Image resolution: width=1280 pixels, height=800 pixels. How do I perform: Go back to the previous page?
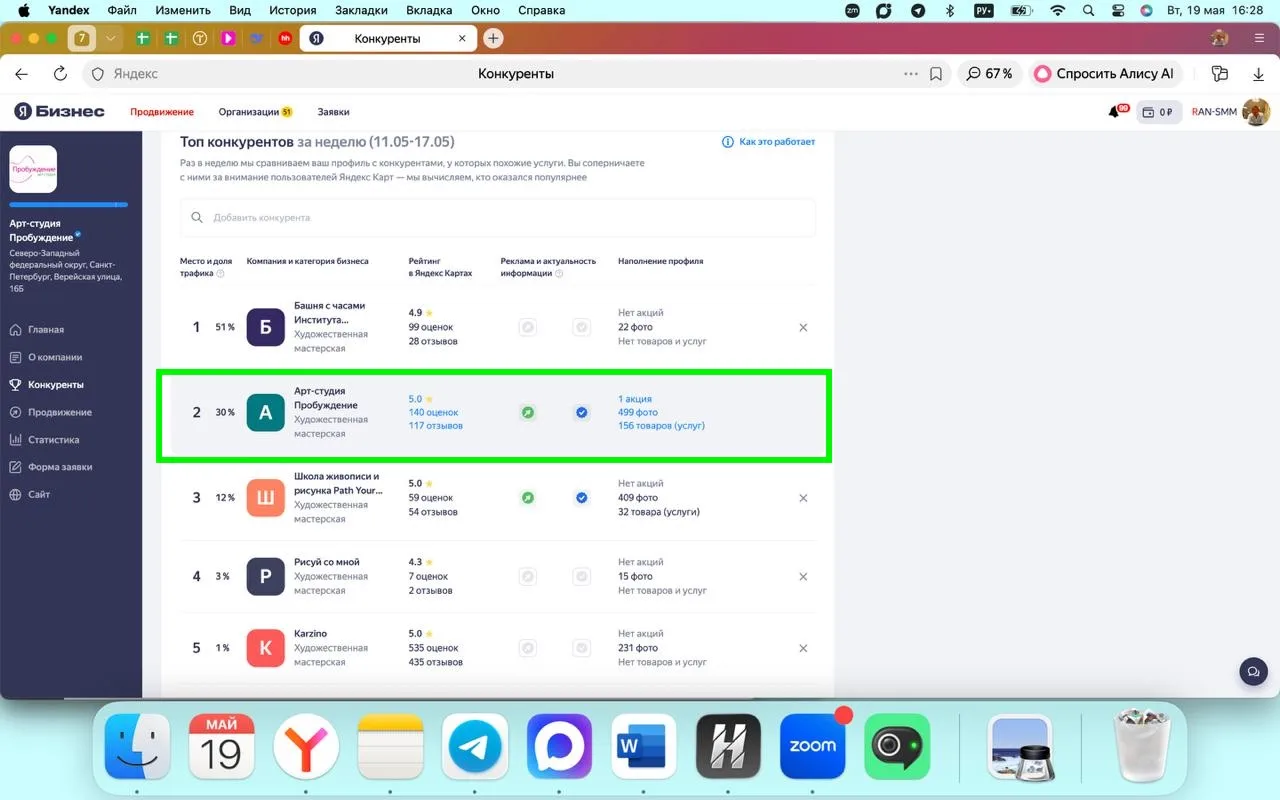tap(22, 74)
